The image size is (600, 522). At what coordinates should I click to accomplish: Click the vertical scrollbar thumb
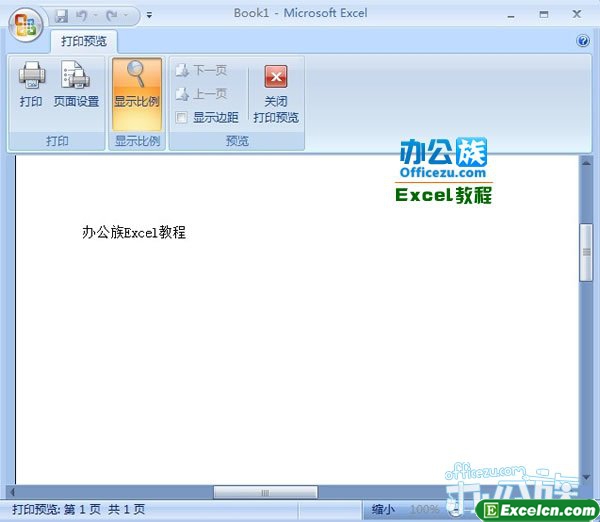(x=586, y=253)
